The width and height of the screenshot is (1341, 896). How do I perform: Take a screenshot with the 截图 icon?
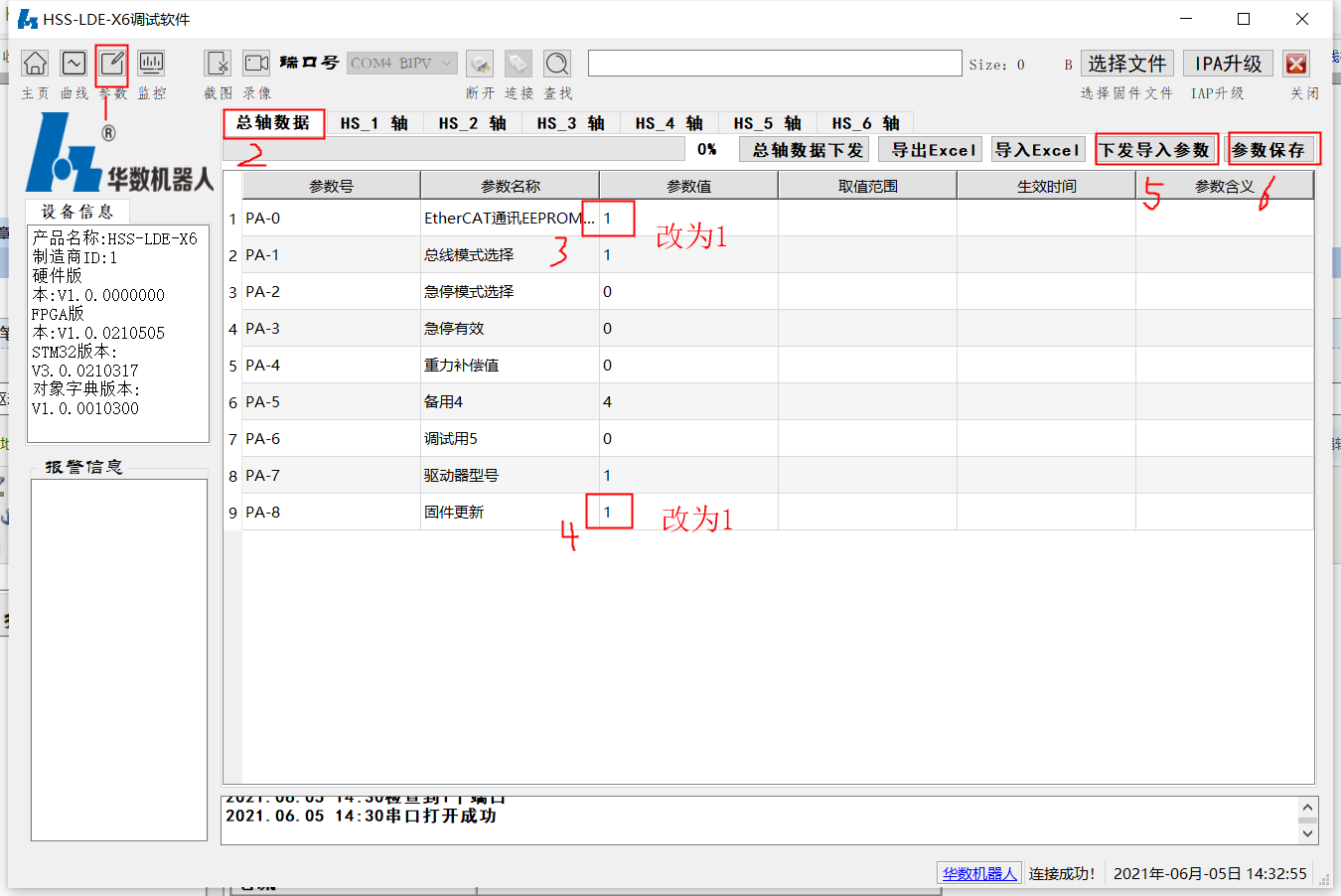[218, 64]
